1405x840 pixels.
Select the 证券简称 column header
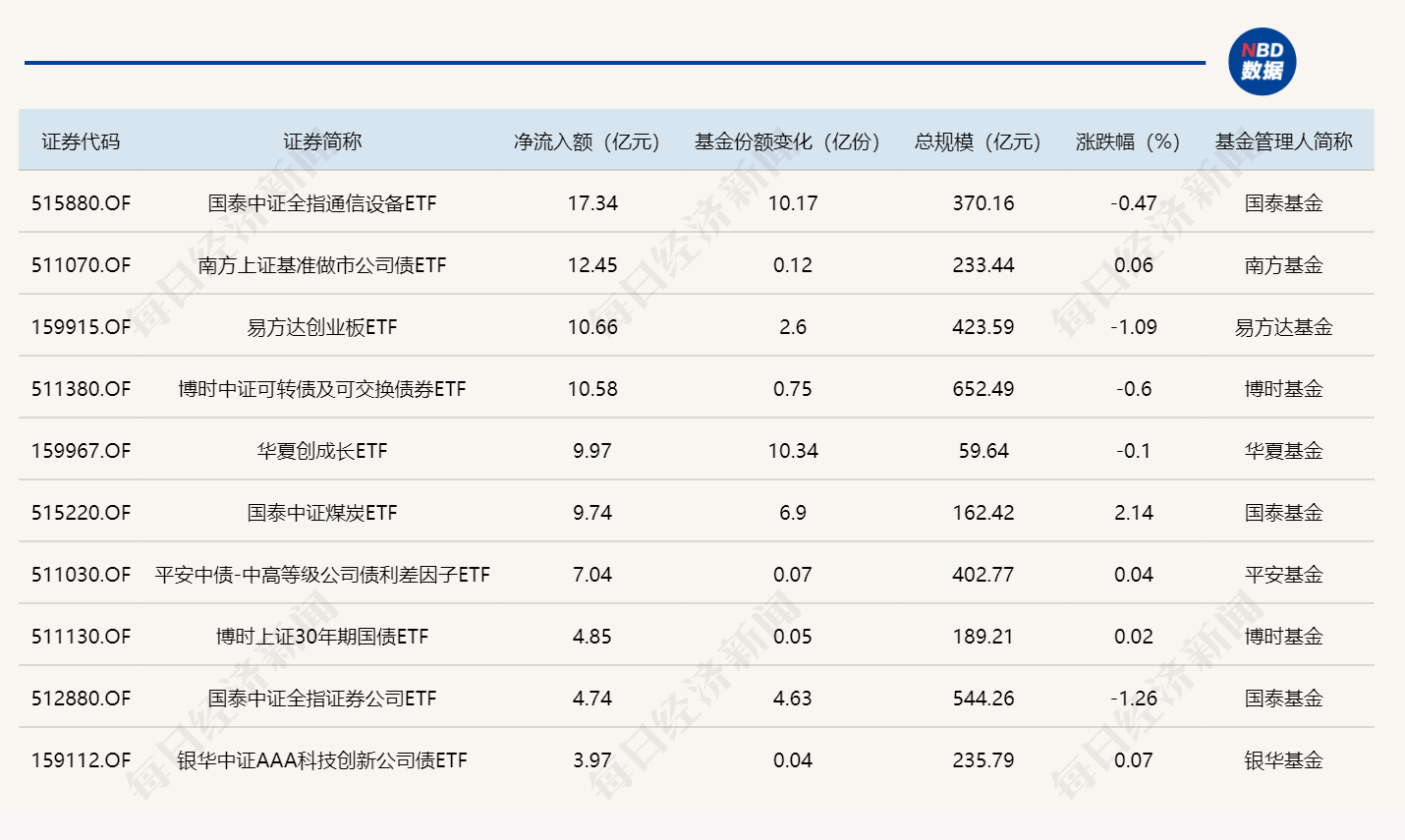tap(322, 141)
